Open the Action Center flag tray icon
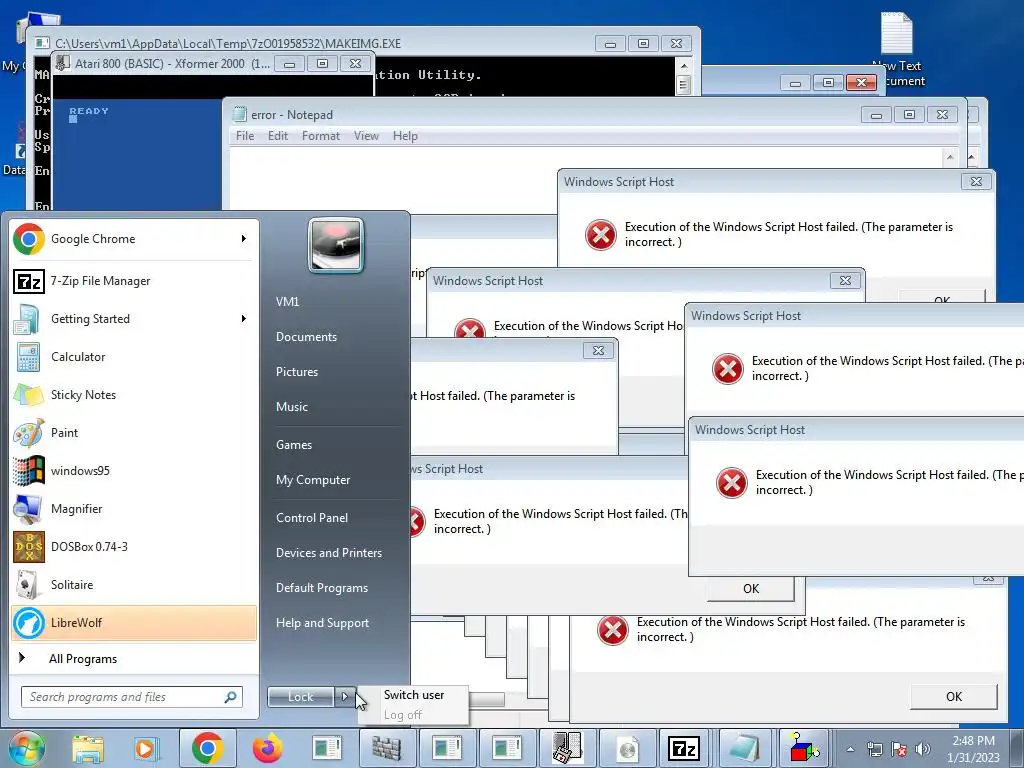Image resolution: width=1024 pixels, height=768 pixels. (x=899, y=749)
